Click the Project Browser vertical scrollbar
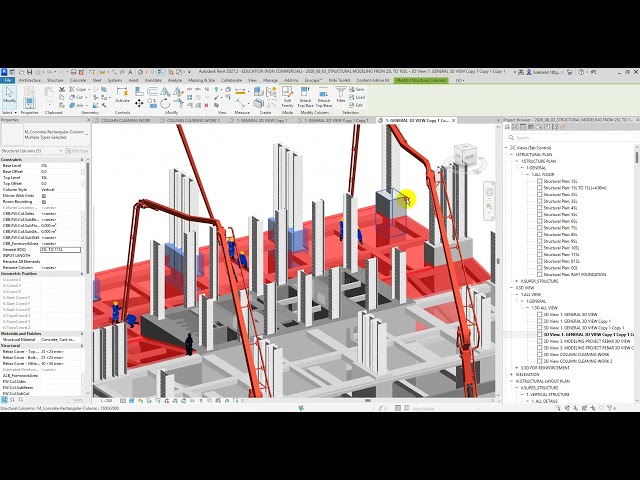 click(x=637, y=157)
